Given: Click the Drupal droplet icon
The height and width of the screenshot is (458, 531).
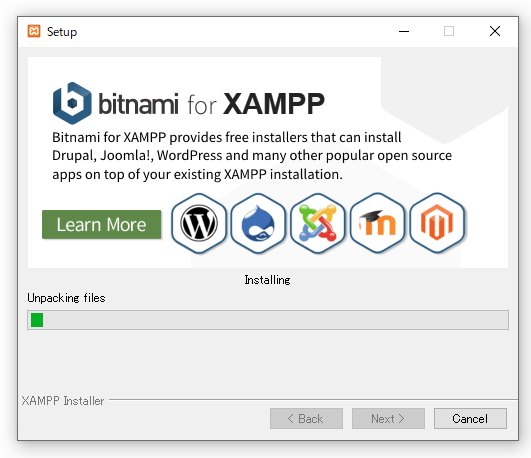Looking at the screenshot, I should (x=258, y=223).
